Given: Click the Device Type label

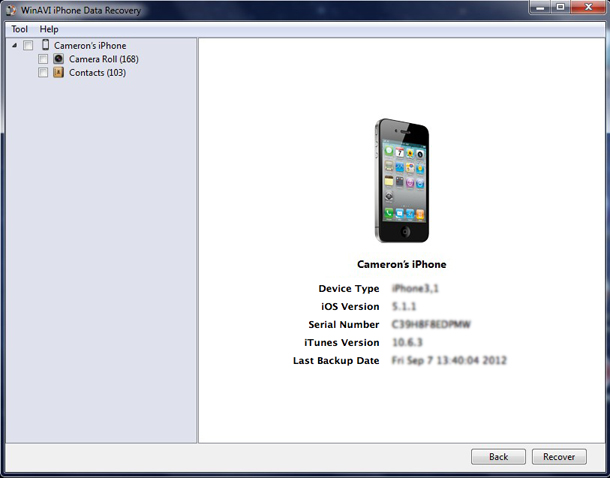Looking at the screenshot, I should (x=349, y=289).
